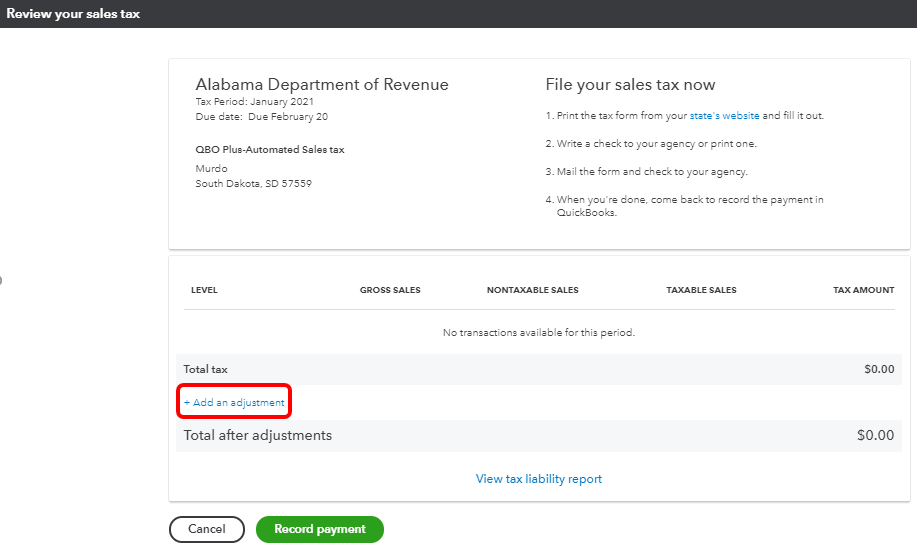
Task: Click the LEVEL column header
Action: (x=204, y=290)
